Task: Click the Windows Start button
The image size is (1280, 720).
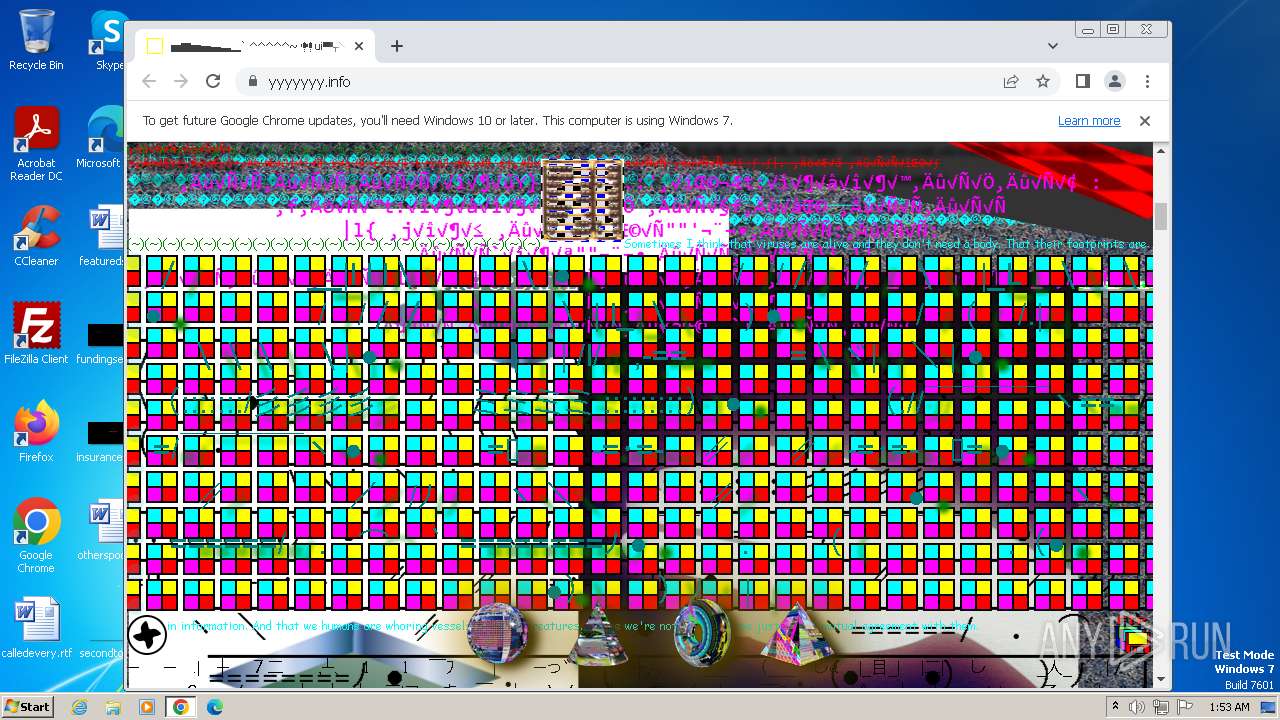Action: [27, 706]
